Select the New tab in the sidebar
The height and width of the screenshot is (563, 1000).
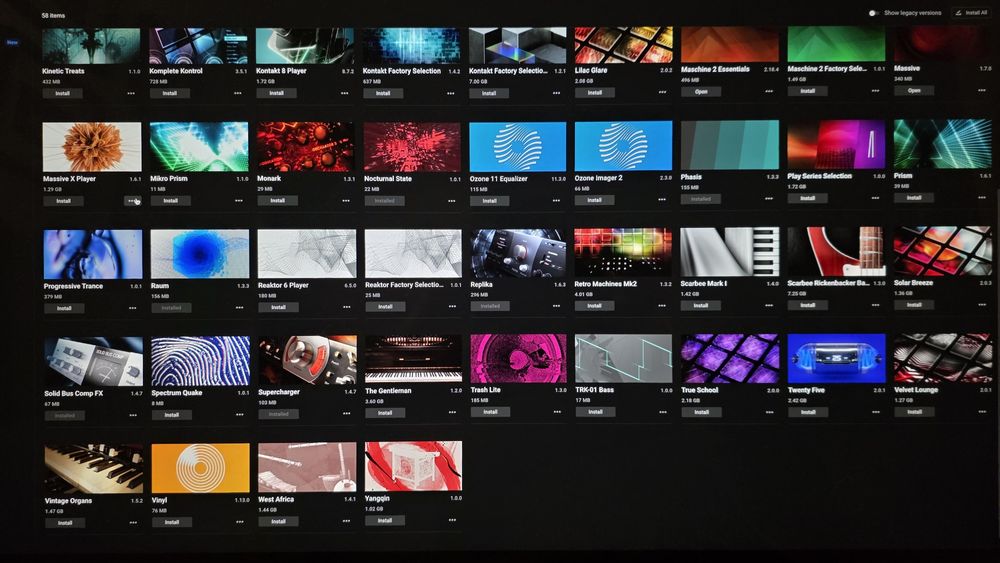[x=12, y=43]
